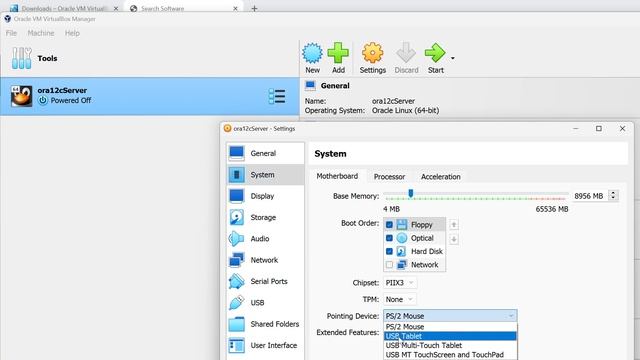The height and width of the screenshot is (360, 640).
Task: Select the Optical boot order entry
Action: pyautogui.click(x=415, y=238)
